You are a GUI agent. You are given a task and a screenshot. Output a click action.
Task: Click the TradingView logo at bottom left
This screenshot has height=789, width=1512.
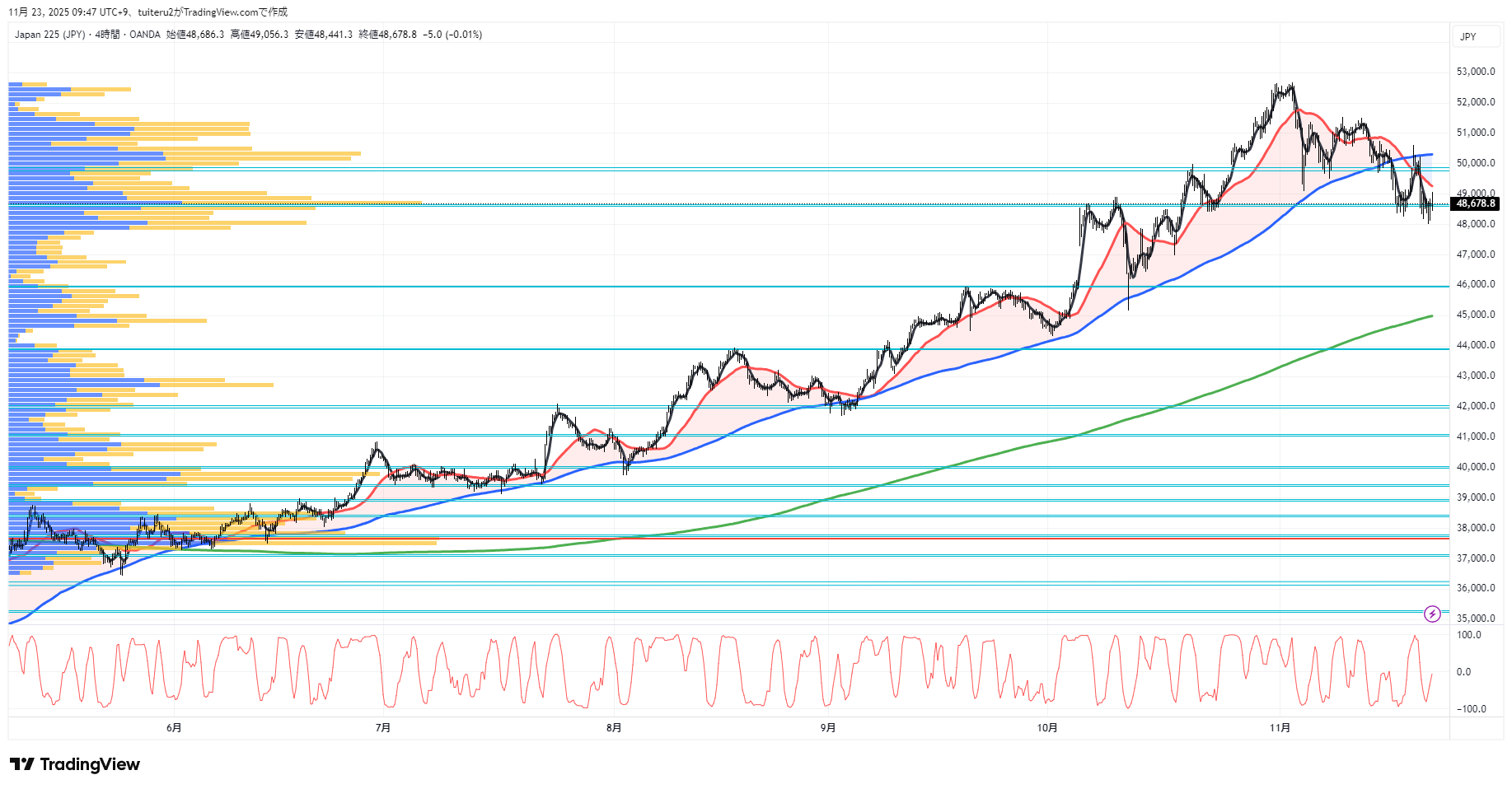75,764
